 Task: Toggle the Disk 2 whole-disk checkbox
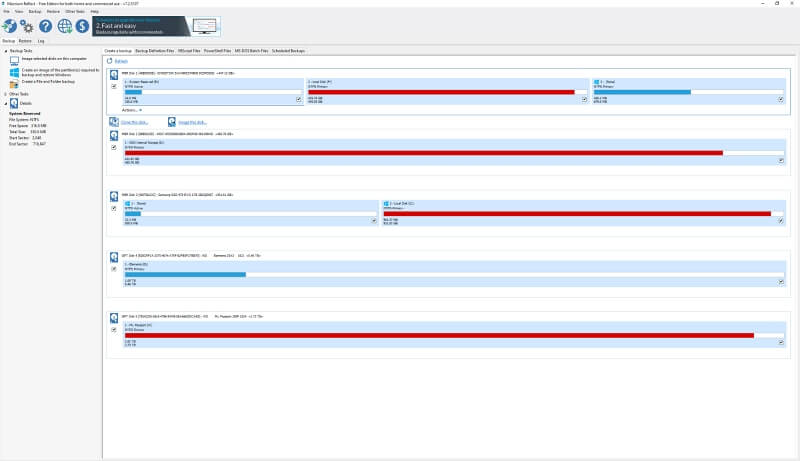coord(114,147)
